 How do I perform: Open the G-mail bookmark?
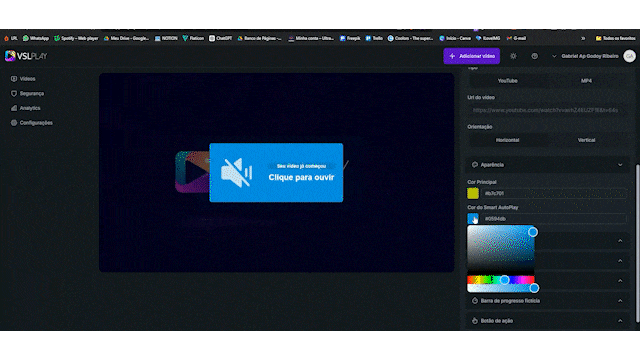[516, 38]
